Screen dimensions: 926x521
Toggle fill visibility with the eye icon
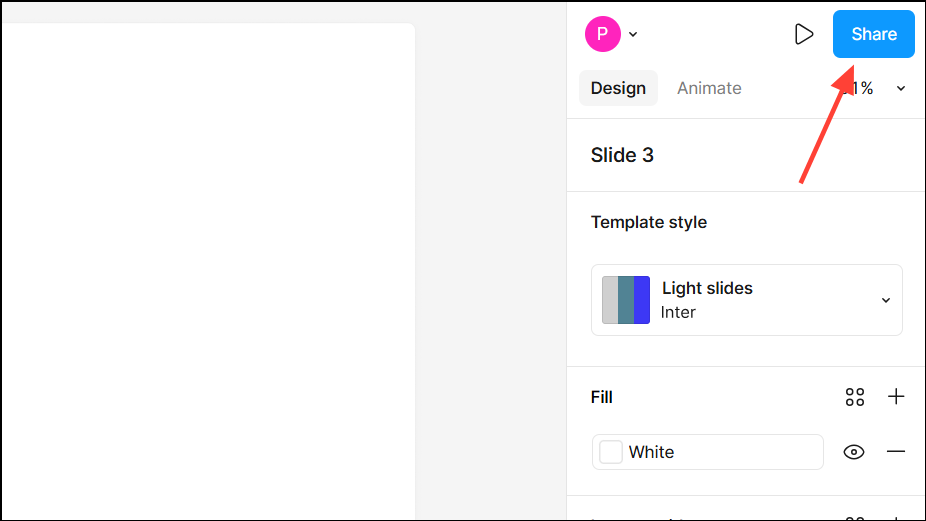(853, 452)
